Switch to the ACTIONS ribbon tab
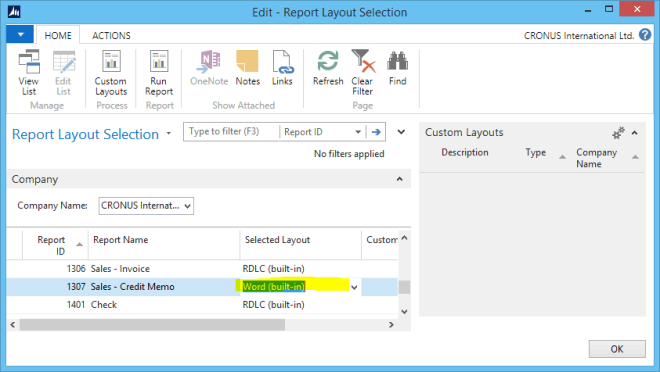This screenshot has height=372, width=660. (x=111, y=35)
